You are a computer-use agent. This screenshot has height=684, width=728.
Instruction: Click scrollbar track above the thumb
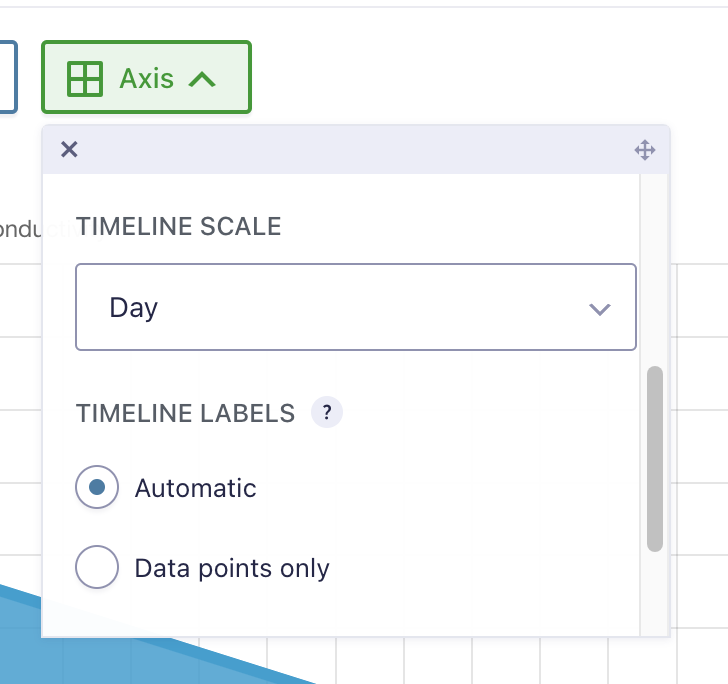(x=655, y=270)
